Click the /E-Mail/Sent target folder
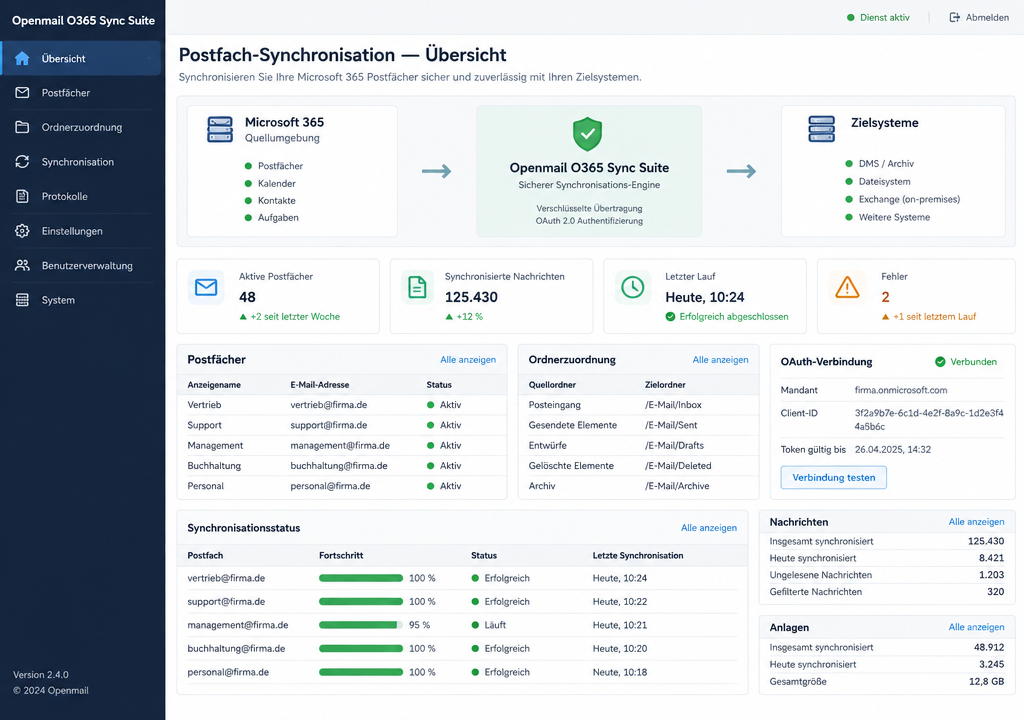Screen dimensions: 1024x720 671,425
